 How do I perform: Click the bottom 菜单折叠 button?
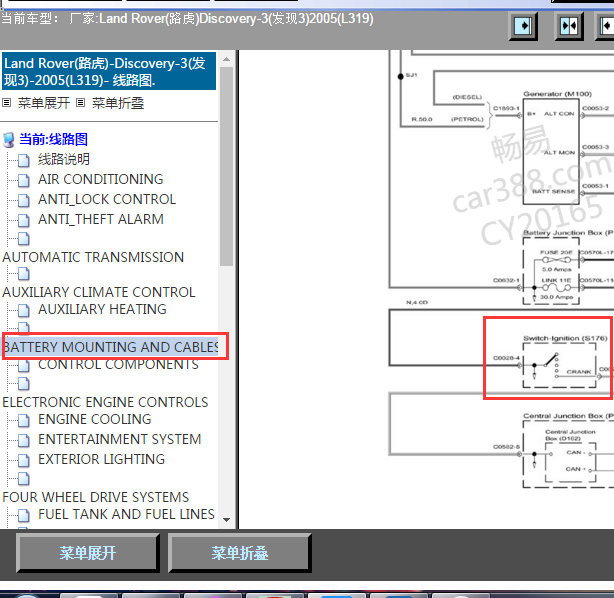pyautogui.click(x=240, y=553)
